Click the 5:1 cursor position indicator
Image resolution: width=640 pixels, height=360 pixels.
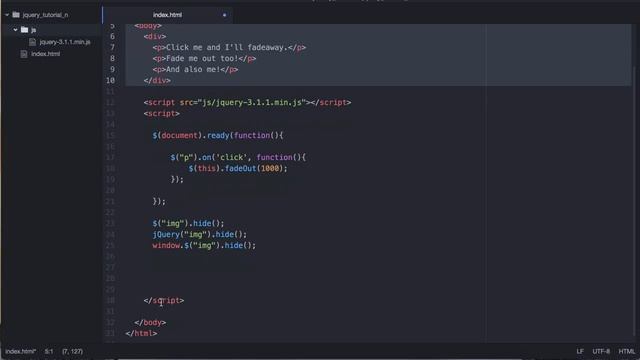[49, 351]
